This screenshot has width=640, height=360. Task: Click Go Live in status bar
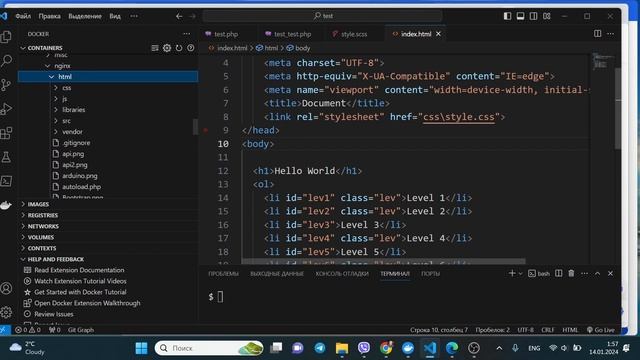pos(600,330)
